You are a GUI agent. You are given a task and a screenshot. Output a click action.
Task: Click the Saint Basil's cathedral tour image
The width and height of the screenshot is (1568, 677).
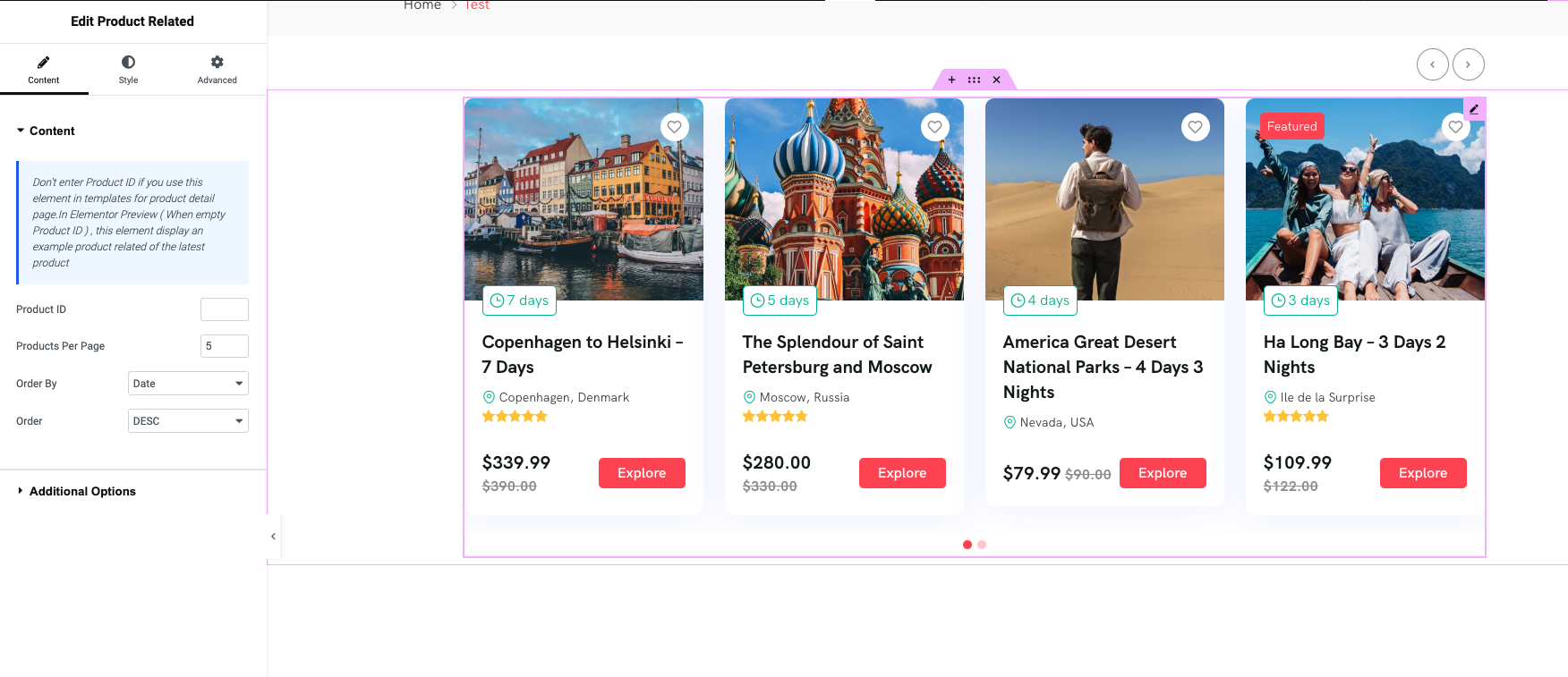click(x=844, y=199)
